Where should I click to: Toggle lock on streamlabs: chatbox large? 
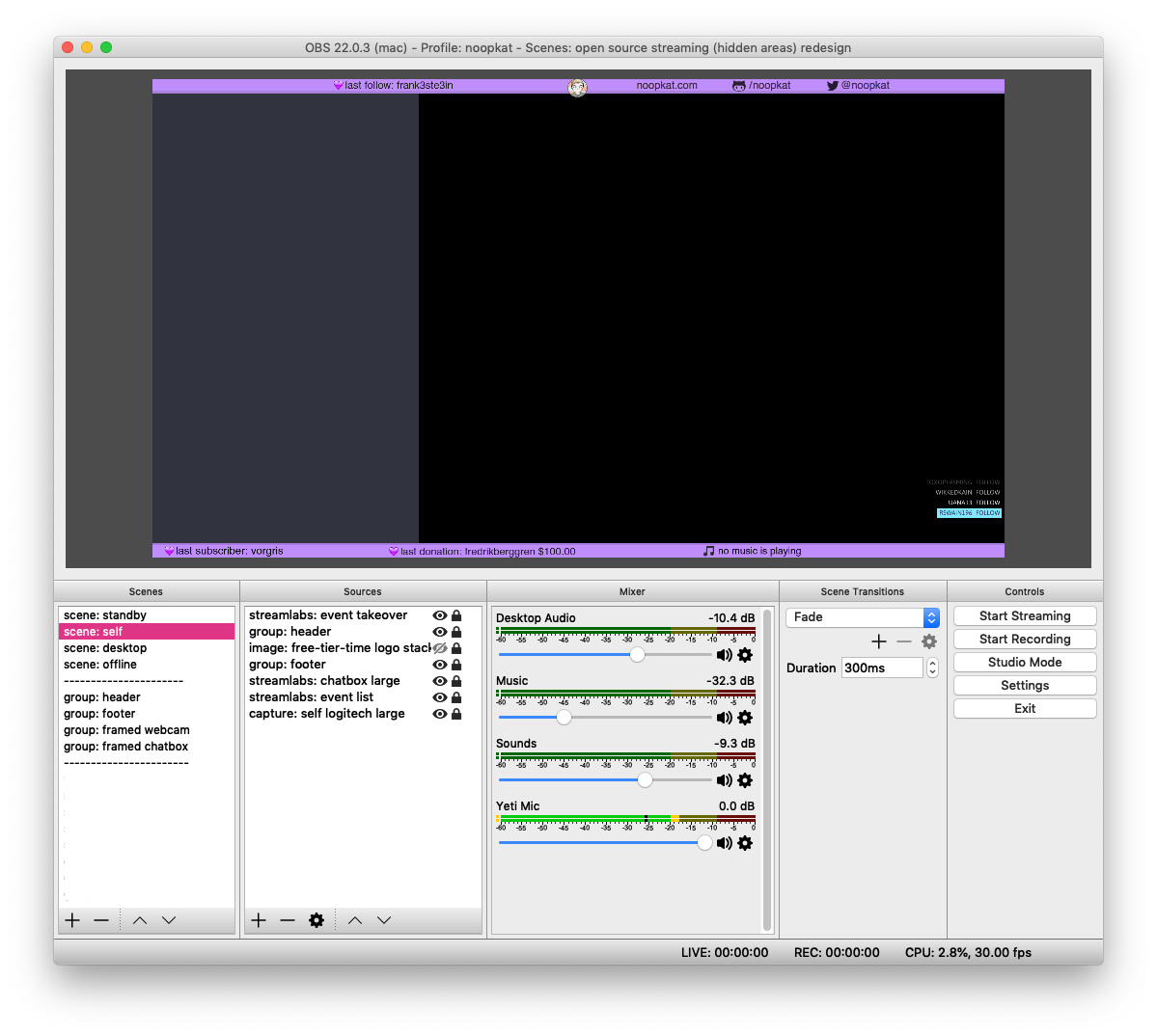click(456, 681)
